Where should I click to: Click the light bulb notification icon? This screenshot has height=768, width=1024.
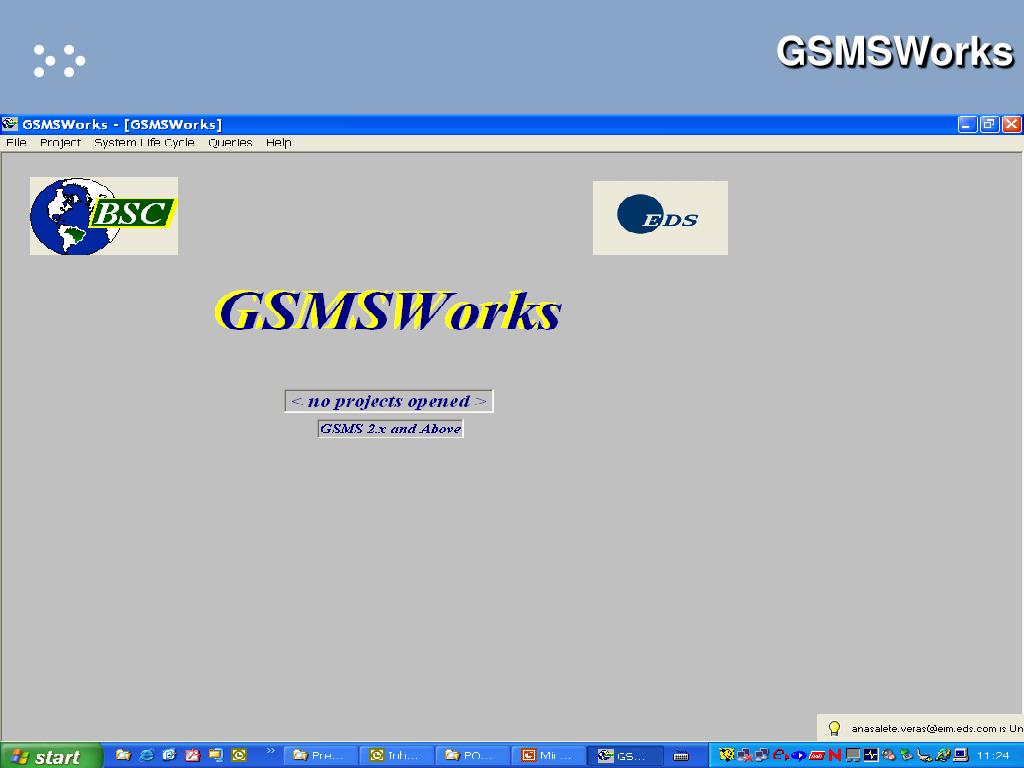834,728
